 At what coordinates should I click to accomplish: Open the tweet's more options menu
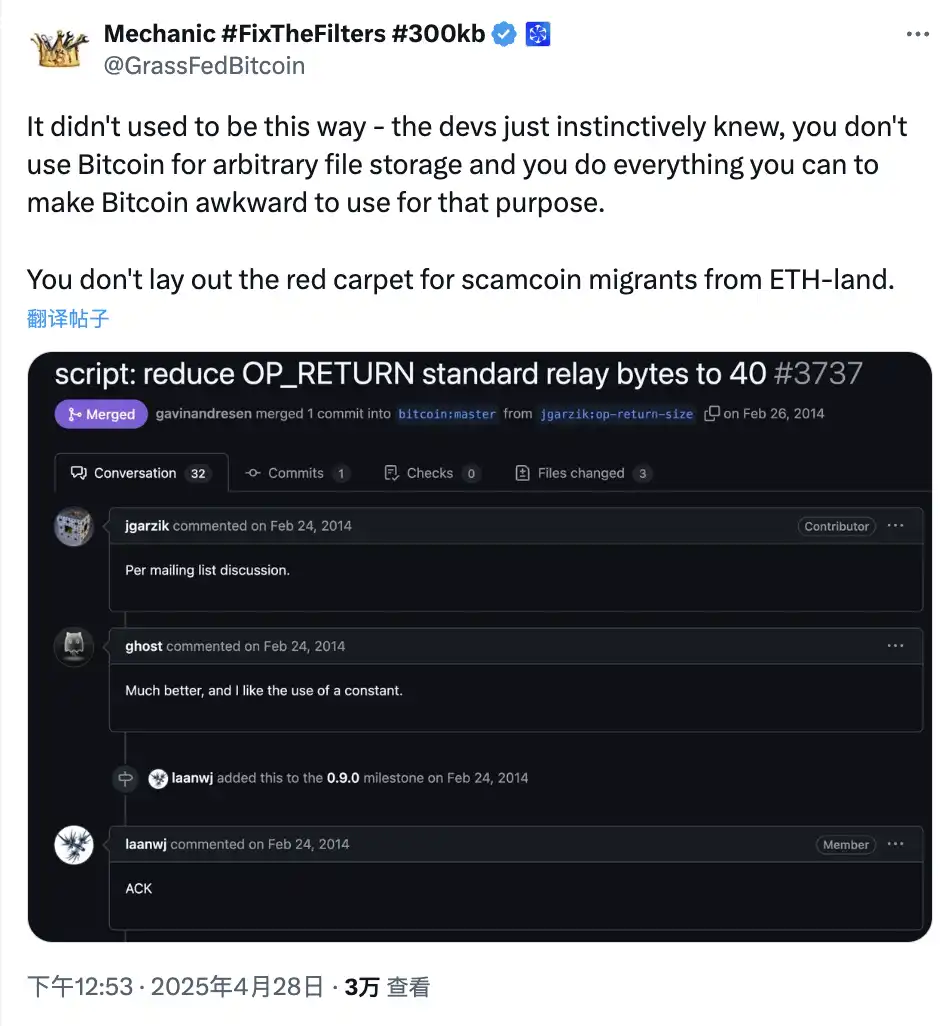point(917,34)
